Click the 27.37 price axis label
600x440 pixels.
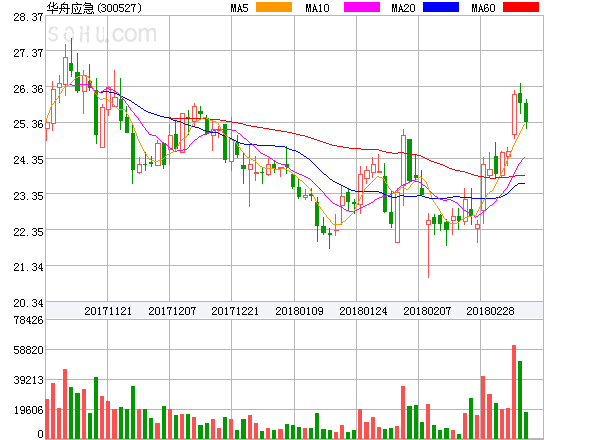pos(28,53)
